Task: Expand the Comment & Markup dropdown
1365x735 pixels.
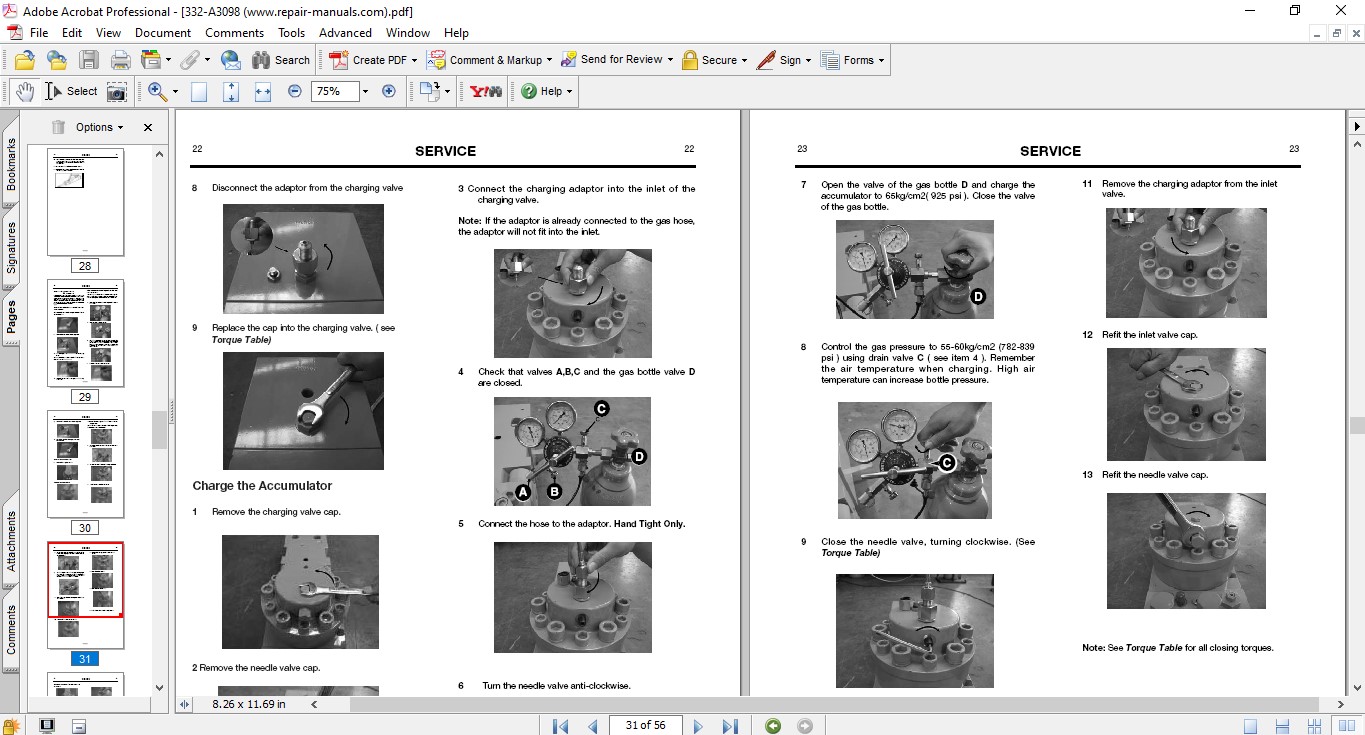Action: pos(550,60)
